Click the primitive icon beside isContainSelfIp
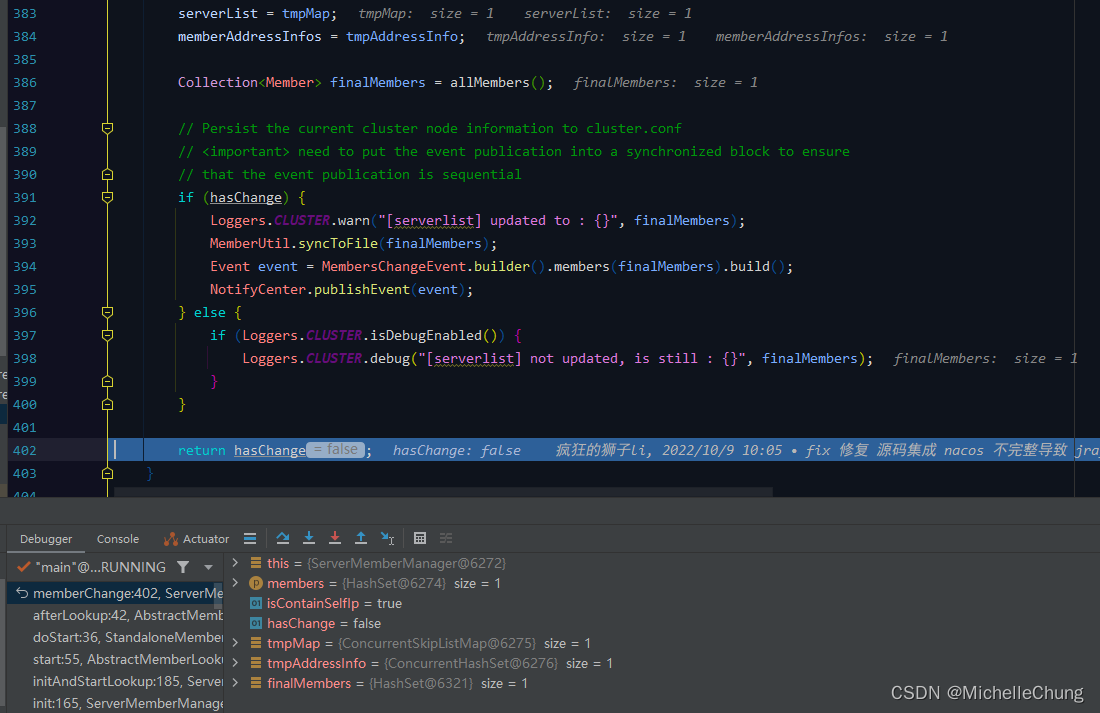This screenshot has height=713, width=1100. coord(256,604)
